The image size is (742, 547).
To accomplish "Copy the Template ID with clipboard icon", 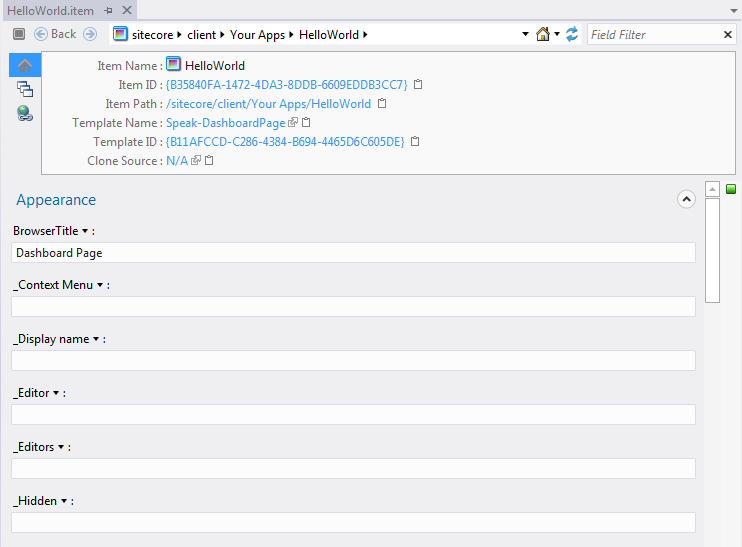I will (x=415, y=142).
